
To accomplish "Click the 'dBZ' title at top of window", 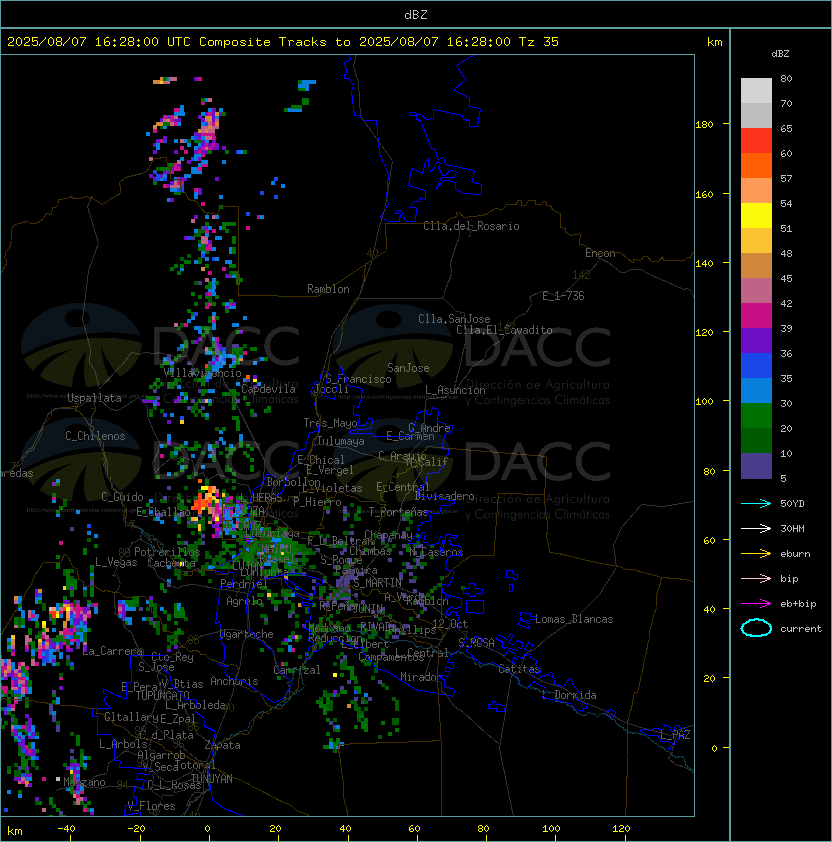I will (x=416, y=14).
